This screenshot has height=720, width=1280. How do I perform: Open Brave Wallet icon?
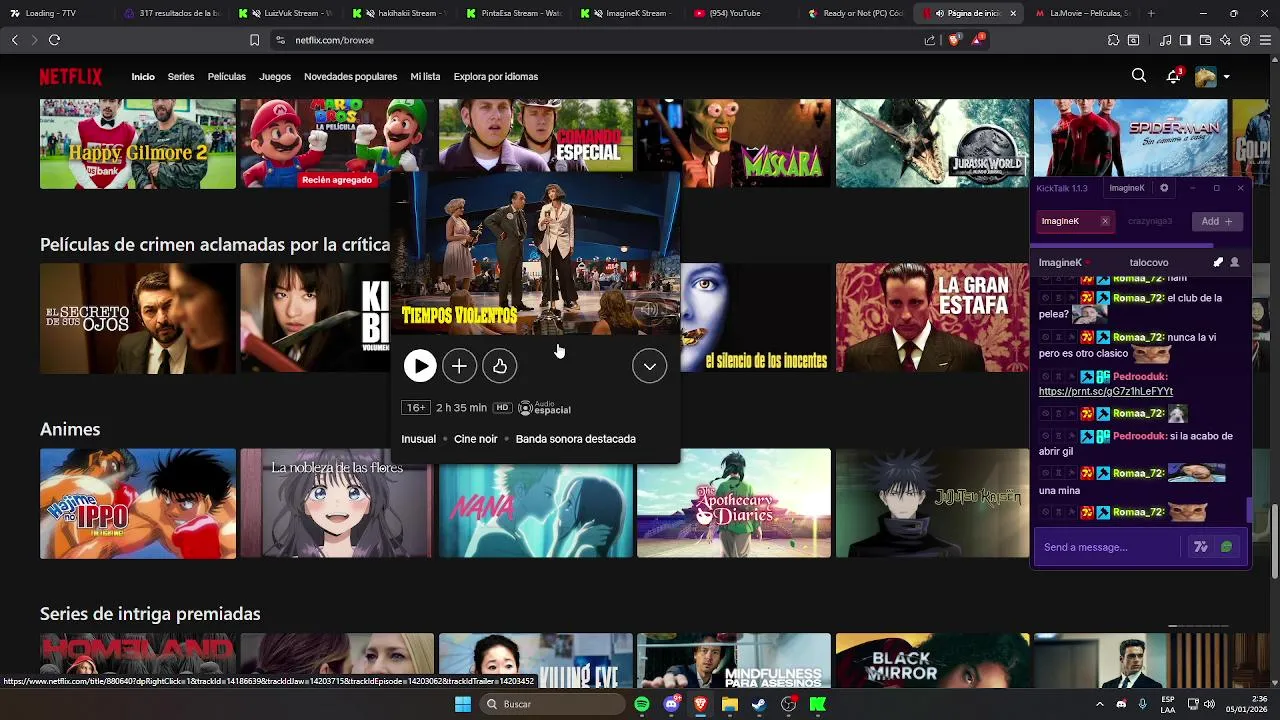click(1205, 40)
